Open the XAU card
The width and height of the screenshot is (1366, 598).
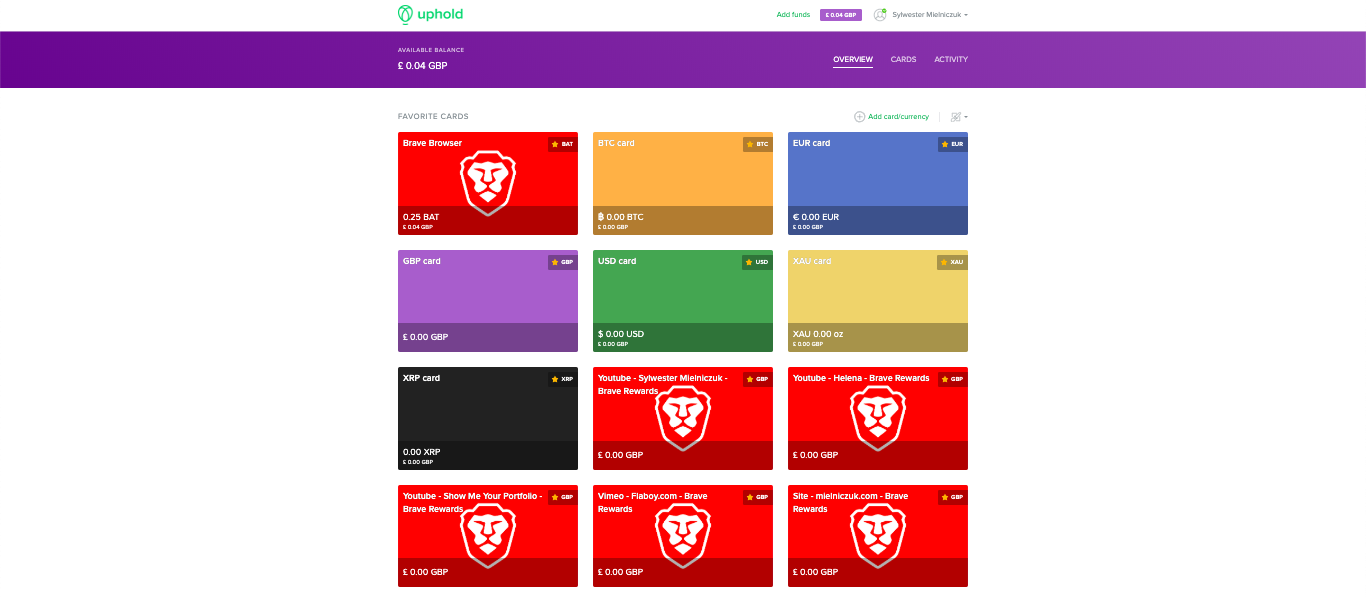click(x=878, y=301)
